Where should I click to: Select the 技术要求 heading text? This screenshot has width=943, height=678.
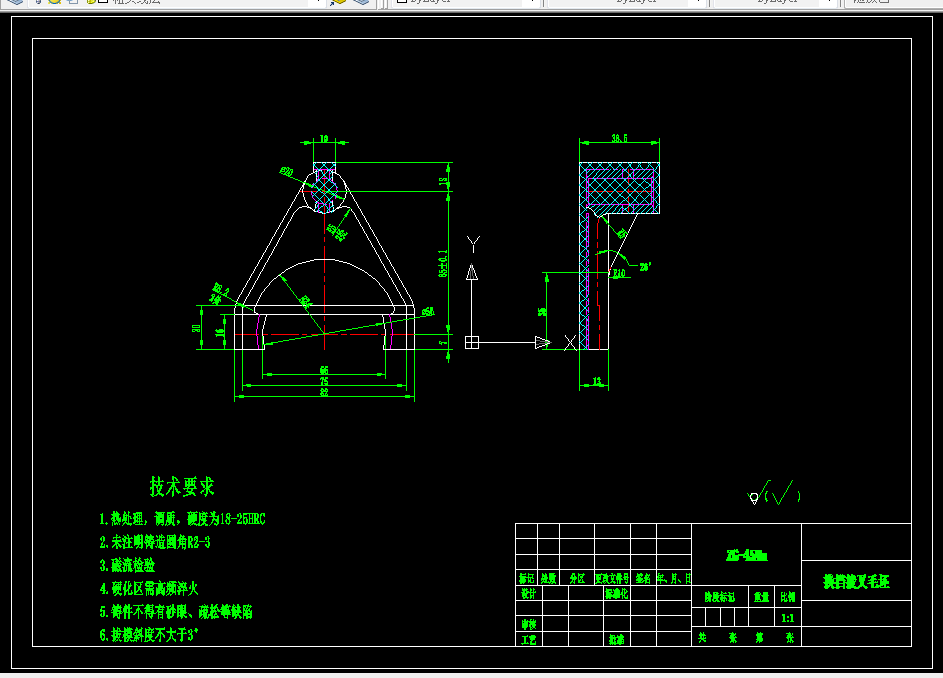(182, 487)
